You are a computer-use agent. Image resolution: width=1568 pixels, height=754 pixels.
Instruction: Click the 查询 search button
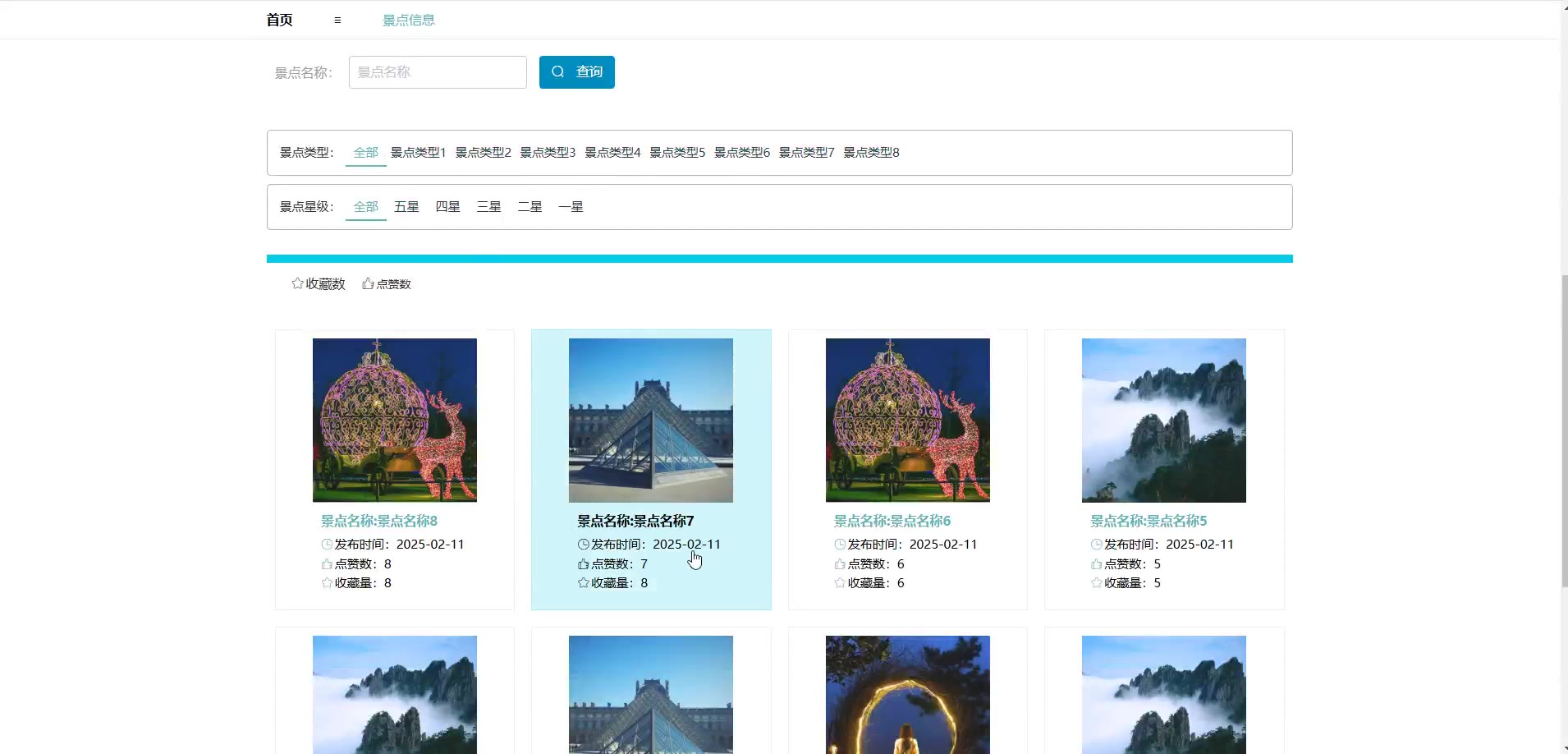(576, 72)
